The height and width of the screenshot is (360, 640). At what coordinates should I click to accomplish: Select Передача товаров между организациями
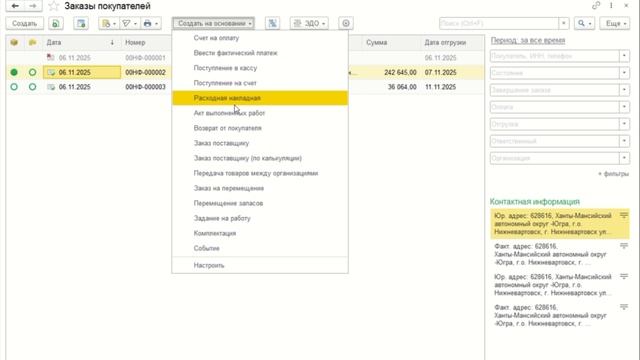pyautogui.click(x=260, y=173)
